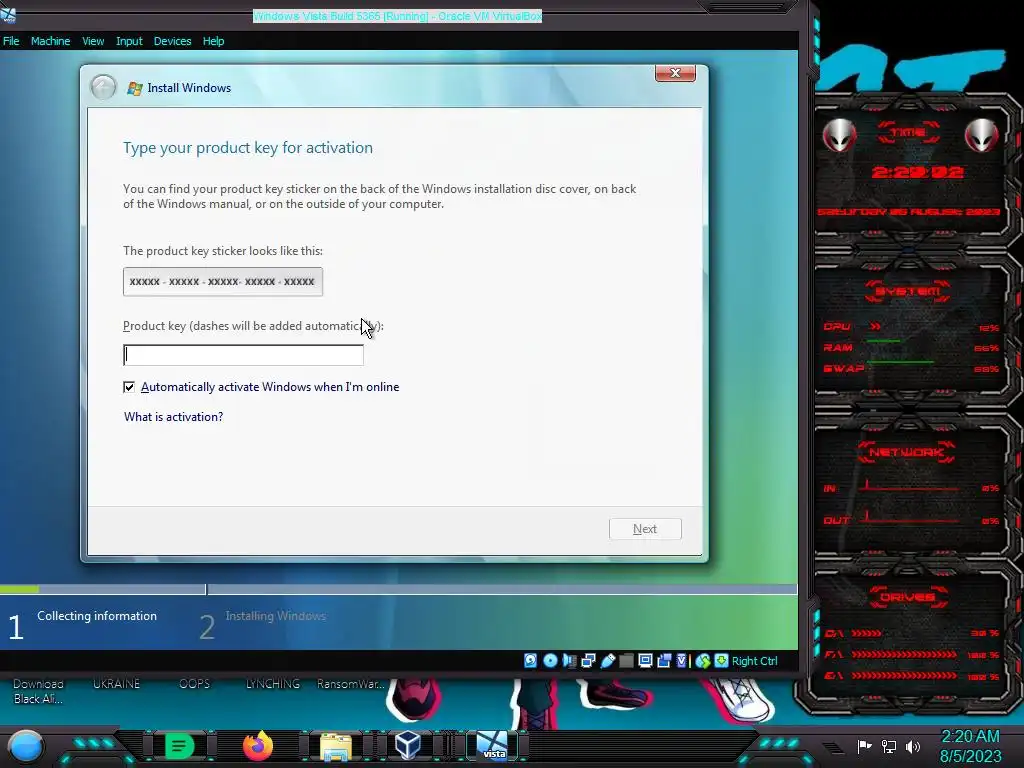Click the optical disc indicator in VirtualBox status bar
1024x768 pixels.
click(x=550, y=661)
